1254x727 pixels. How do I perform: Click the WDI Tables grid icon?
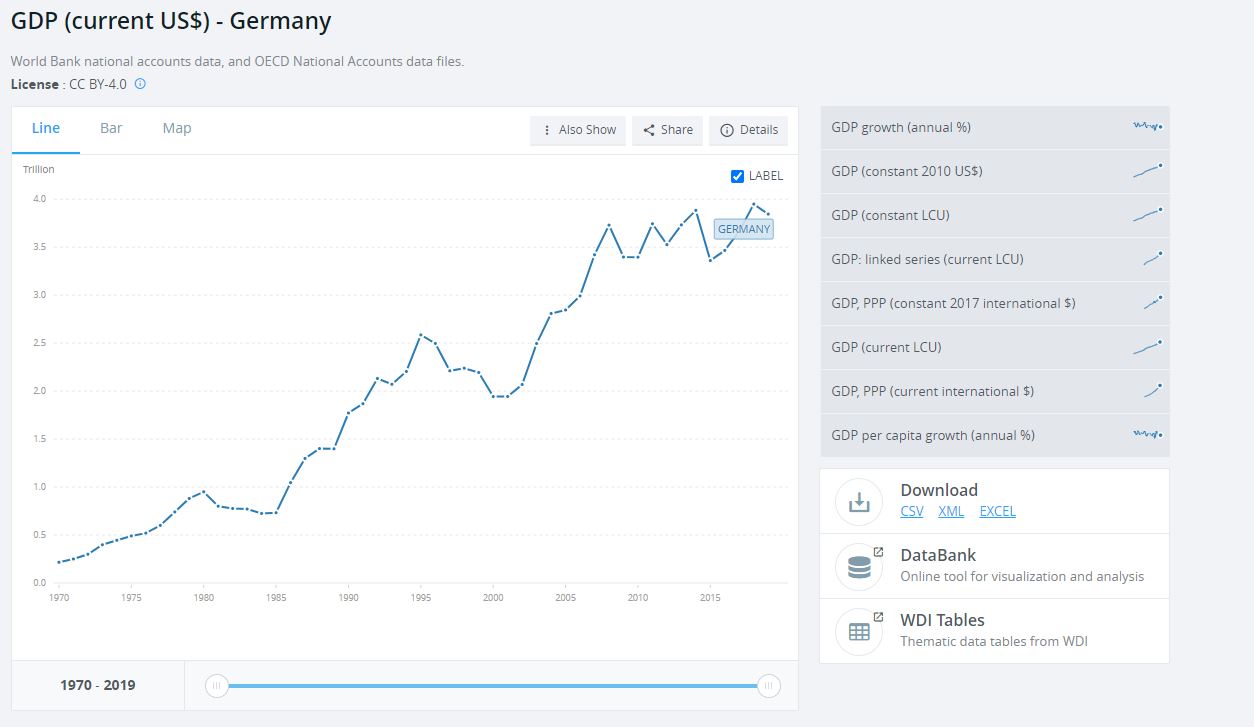[859, 632]
